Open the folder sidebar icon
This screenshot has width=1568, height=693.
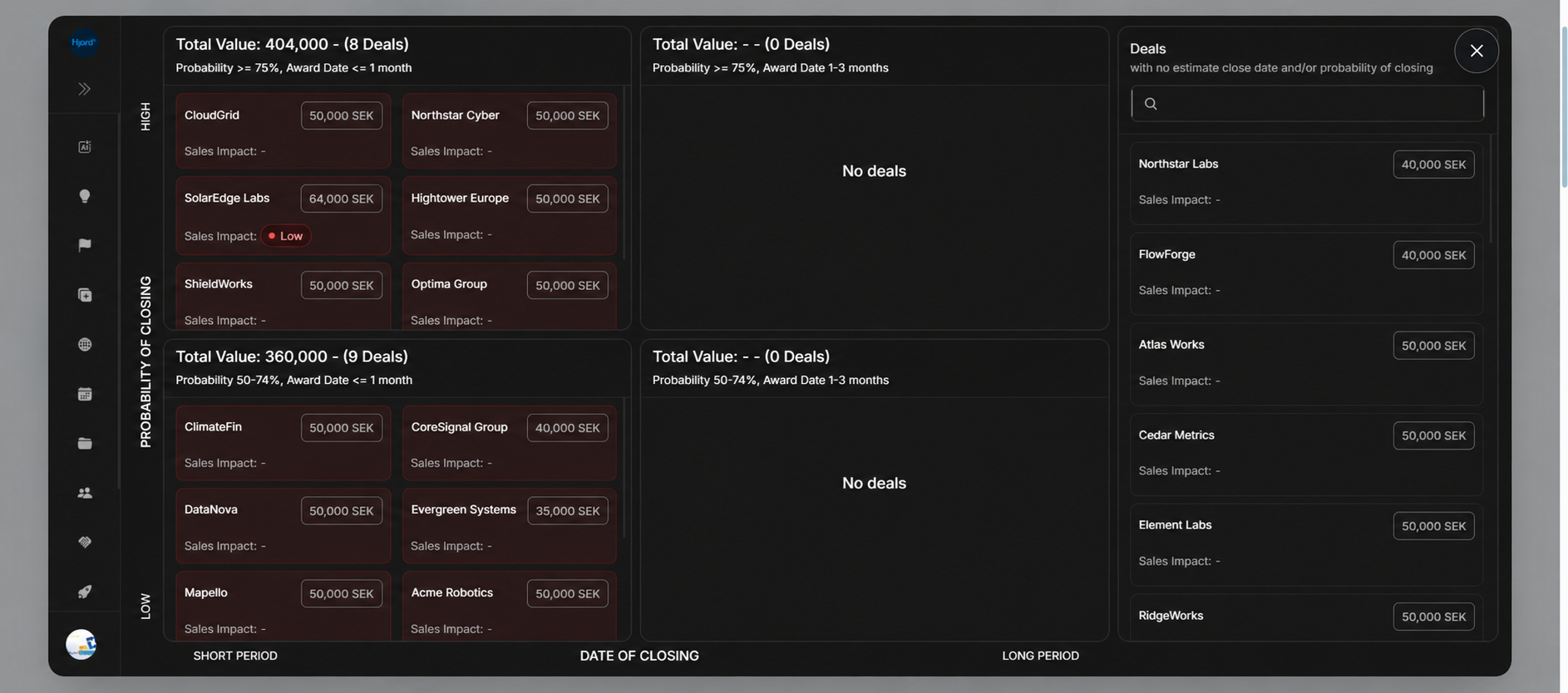tap(85, 444)
